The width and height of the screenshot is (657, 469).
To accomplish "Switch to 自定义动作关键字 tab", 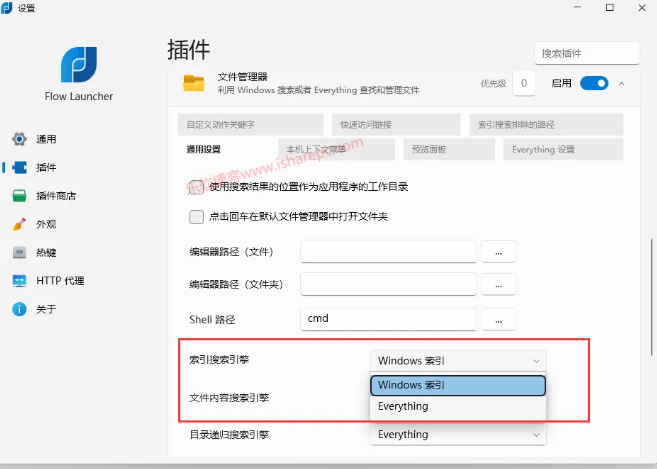I will (251, 124).
